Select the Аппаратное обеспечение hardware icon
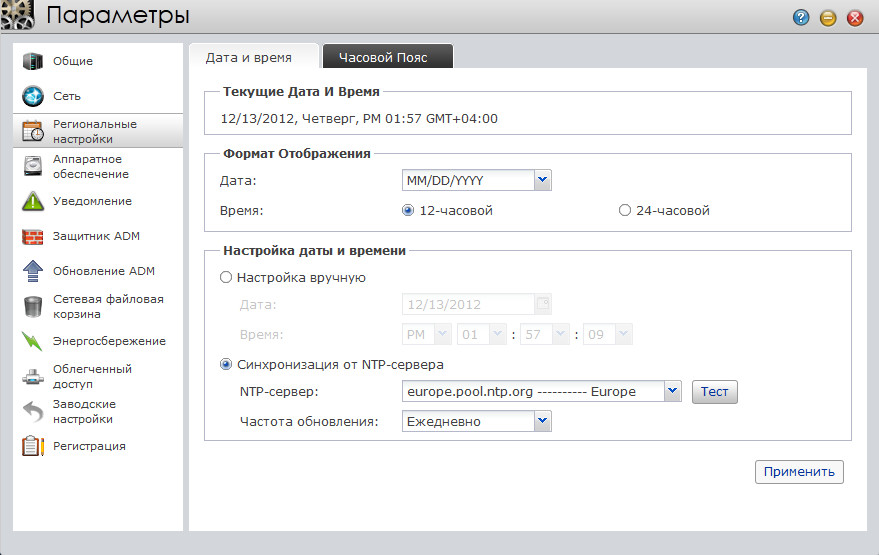This screenshot has width=879, height=555. pyautogui.click(x=33, y=167)
